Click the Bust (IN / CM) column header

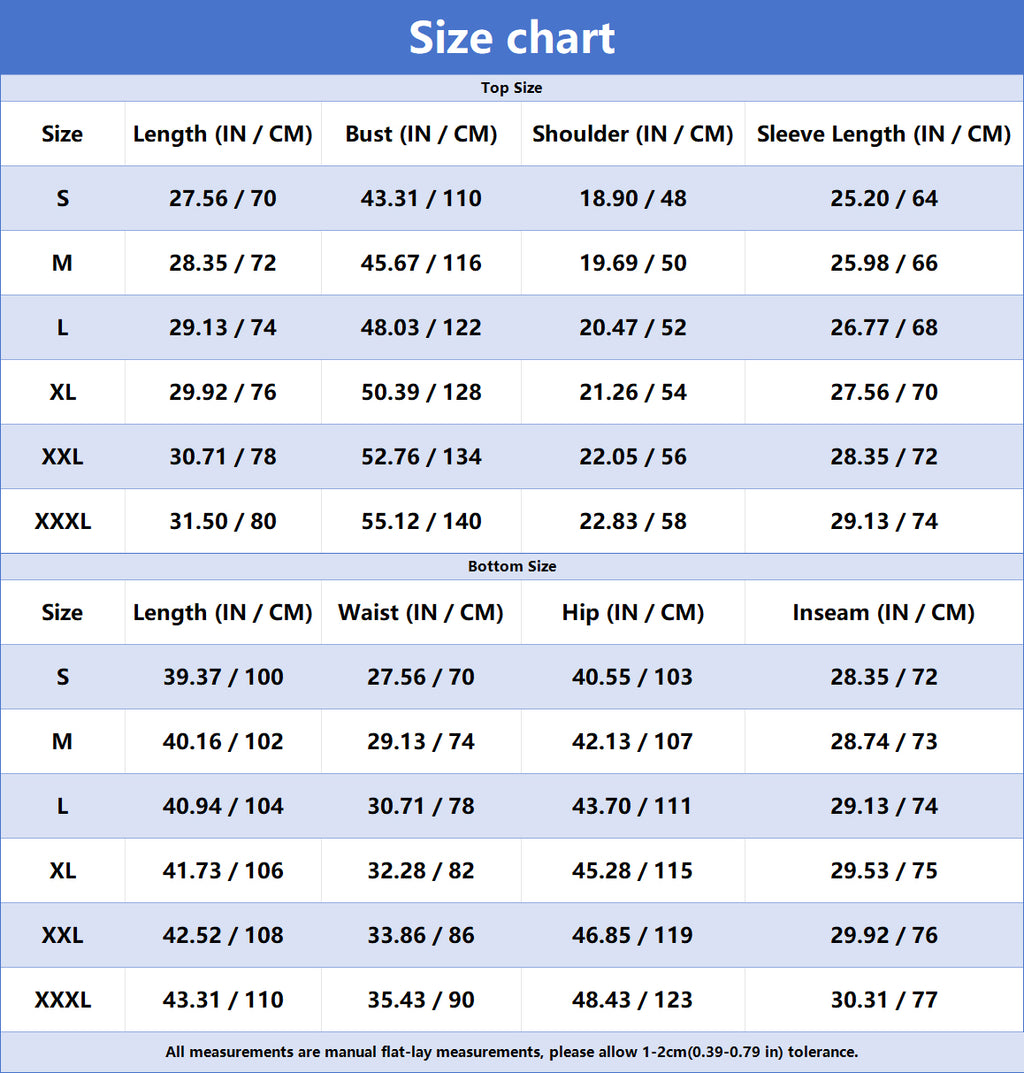point(421,134)
